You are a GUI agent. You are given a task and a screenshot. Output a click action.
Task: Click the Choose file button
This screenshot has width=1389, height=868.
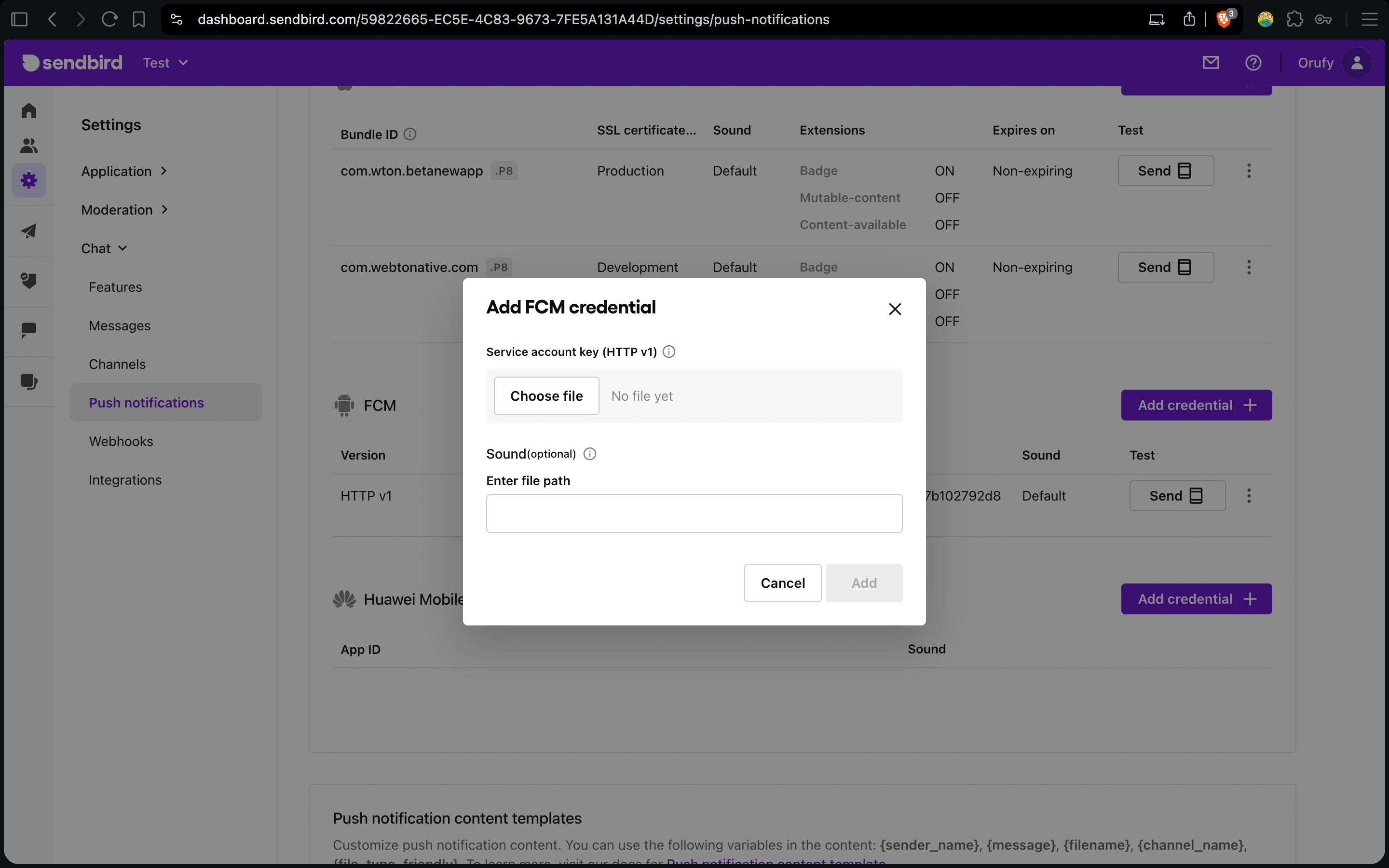(546, 396)
